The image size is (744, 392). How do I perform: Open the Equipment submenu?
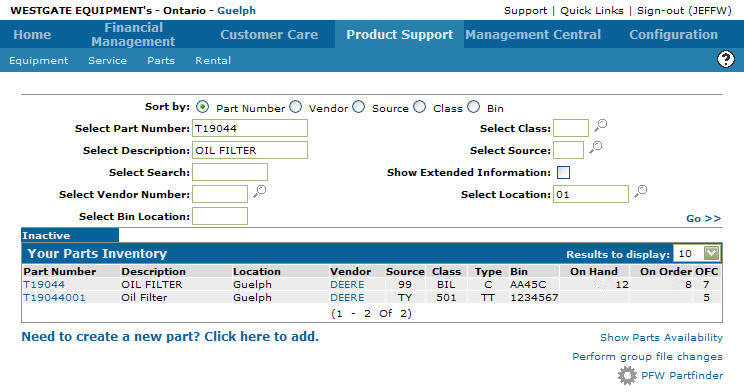(38, 61)
